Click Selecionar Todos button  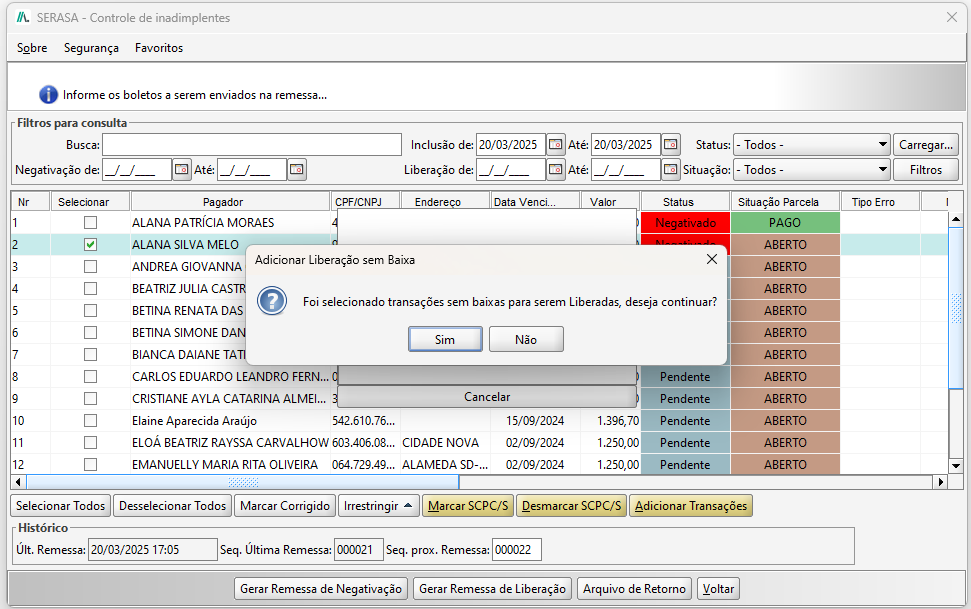(61, 506)
